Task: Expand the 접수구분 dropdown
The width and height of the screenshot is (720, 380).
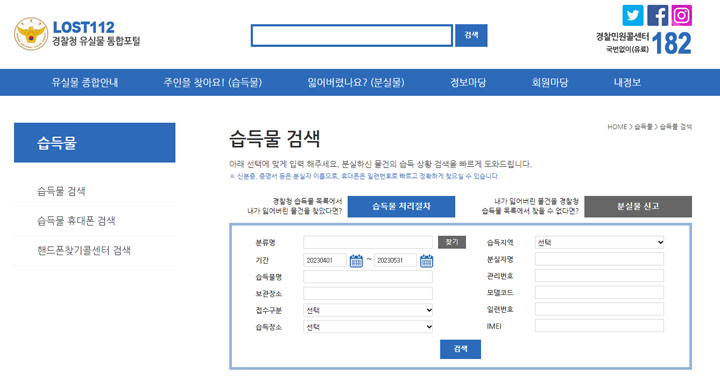Action: pos(368,310)
